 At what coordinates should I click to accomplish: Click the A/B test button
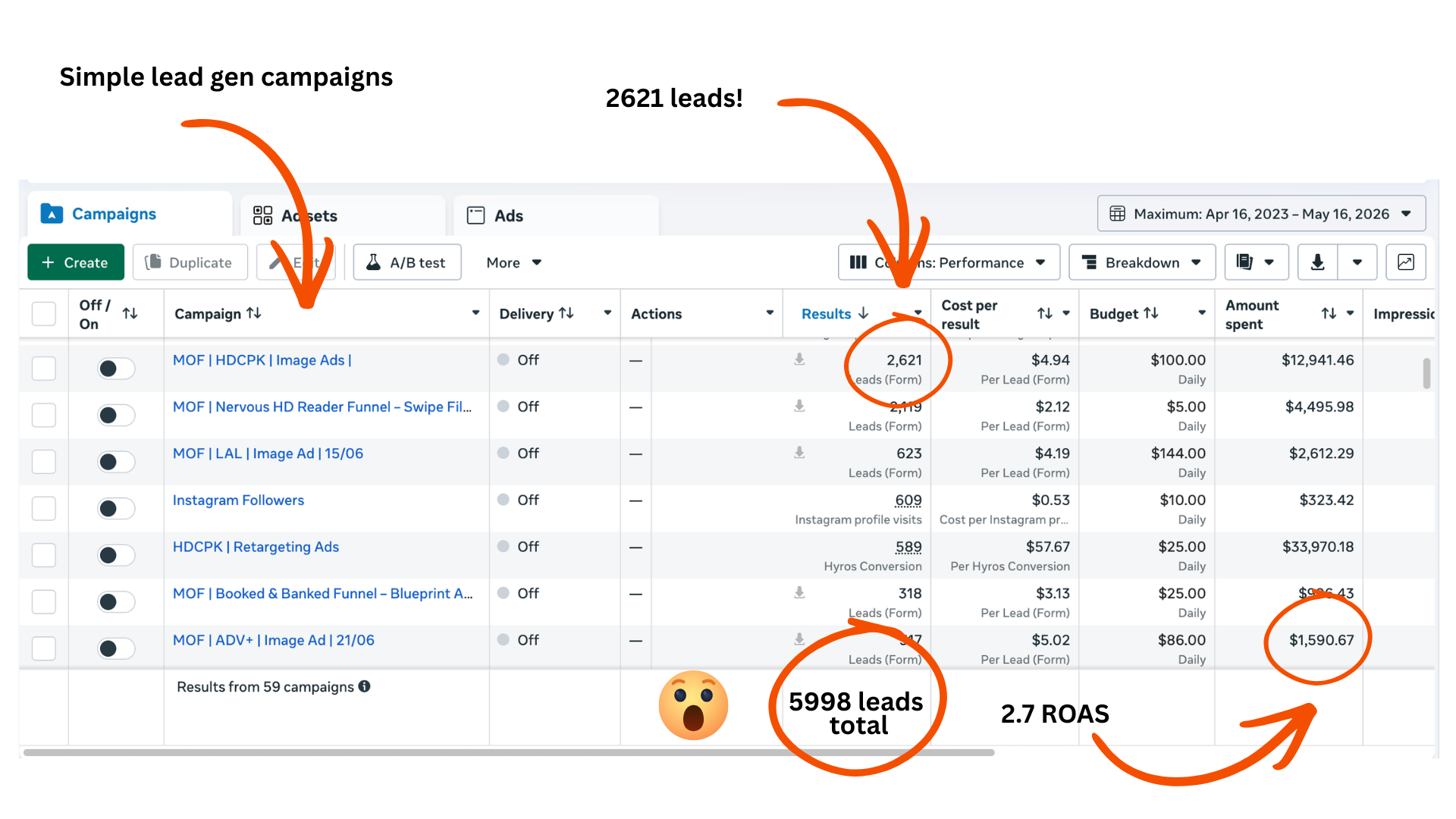pos(407,262)
